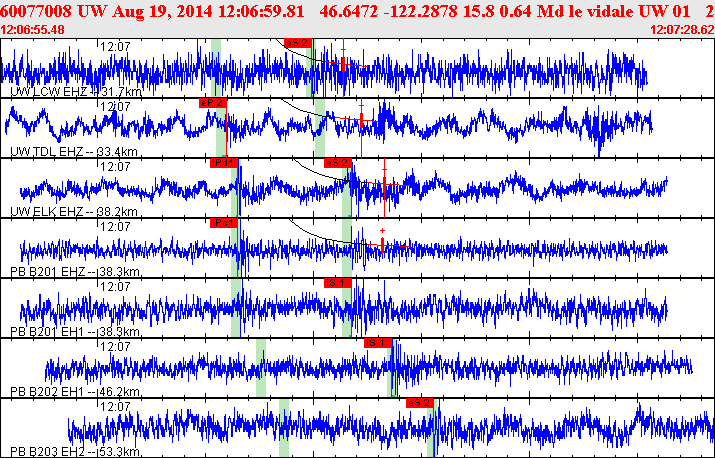Click the iS 1 pick flag on B202 EH1
The image size is (715, 458).
(377, 343)
